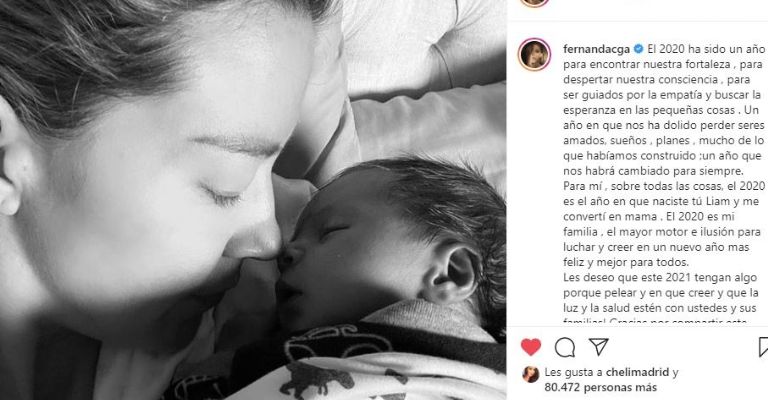
Task: Click the cut-off profile avatar in header
Action: point(534,2)
